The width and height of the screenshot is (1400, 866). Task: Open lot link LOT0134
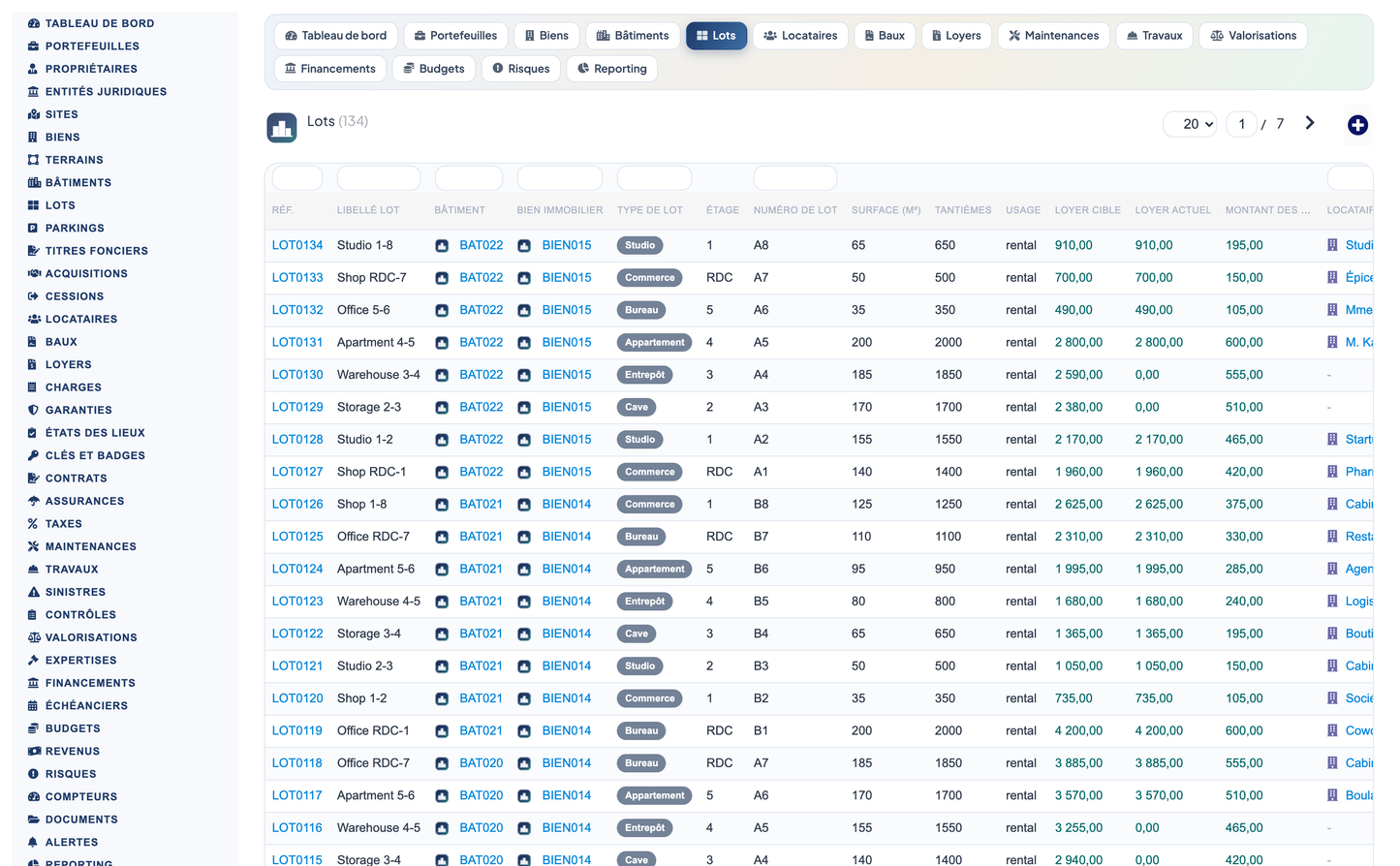297,245
